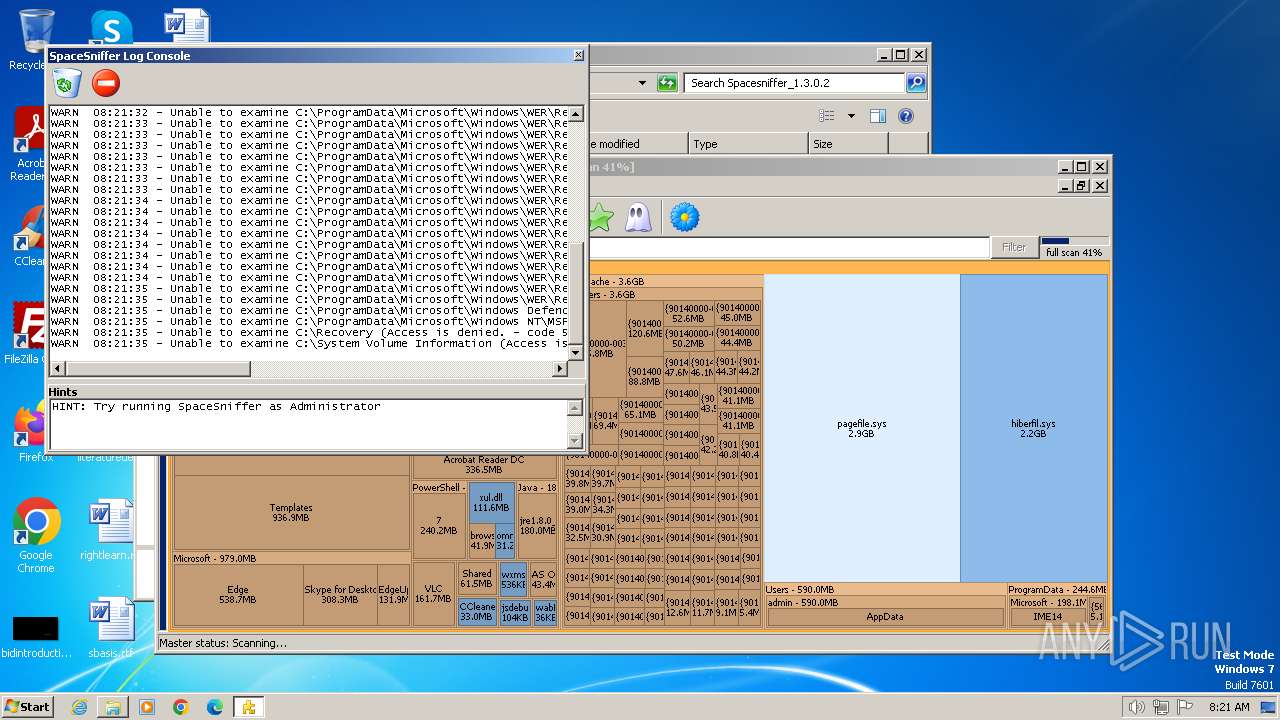Click the SpaceSniffer taskbar button
The image size is (1280, 720).
coord(249,707)
